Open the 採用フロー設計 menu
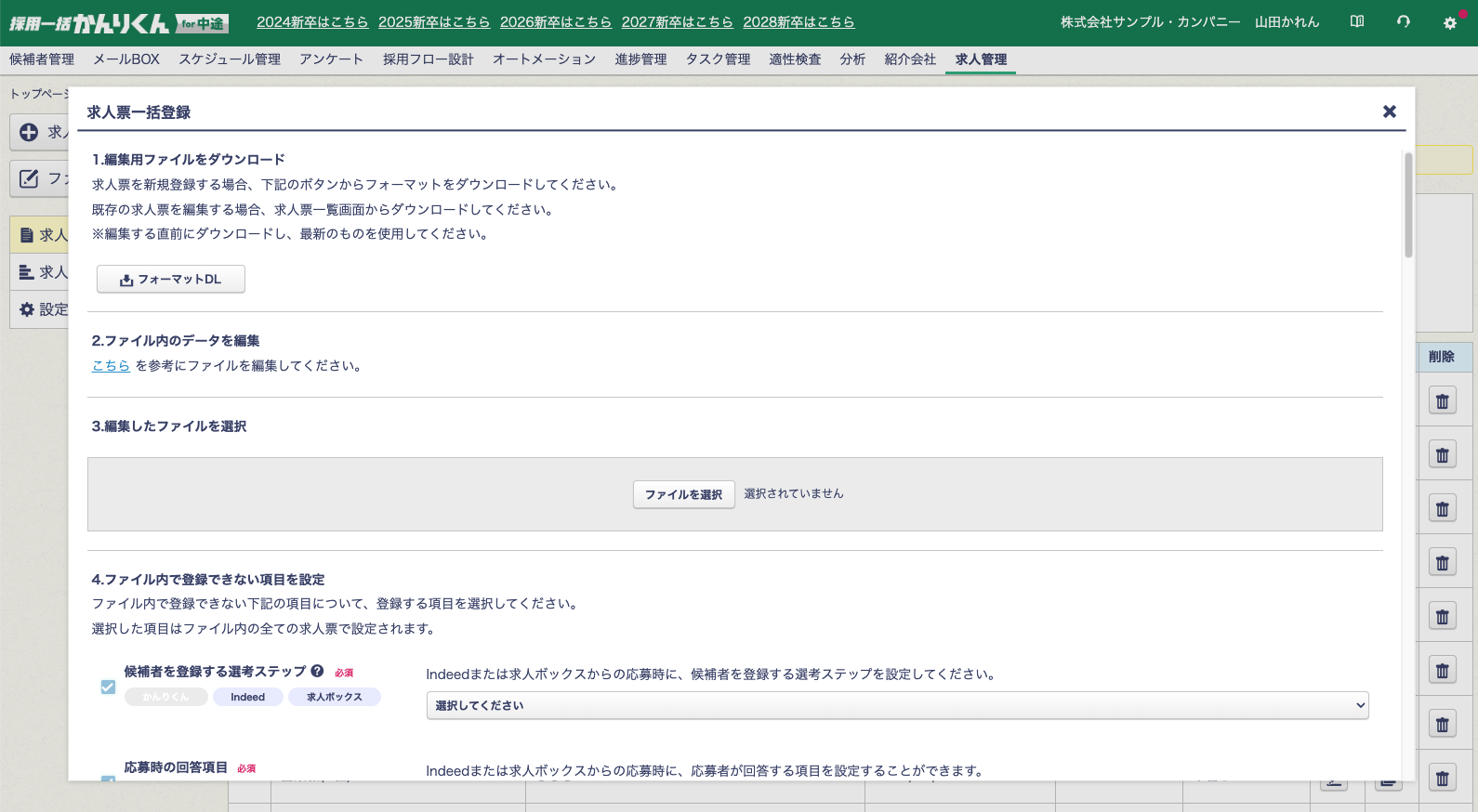This screenshot has width=1478, height=812. tap(428, 59)
